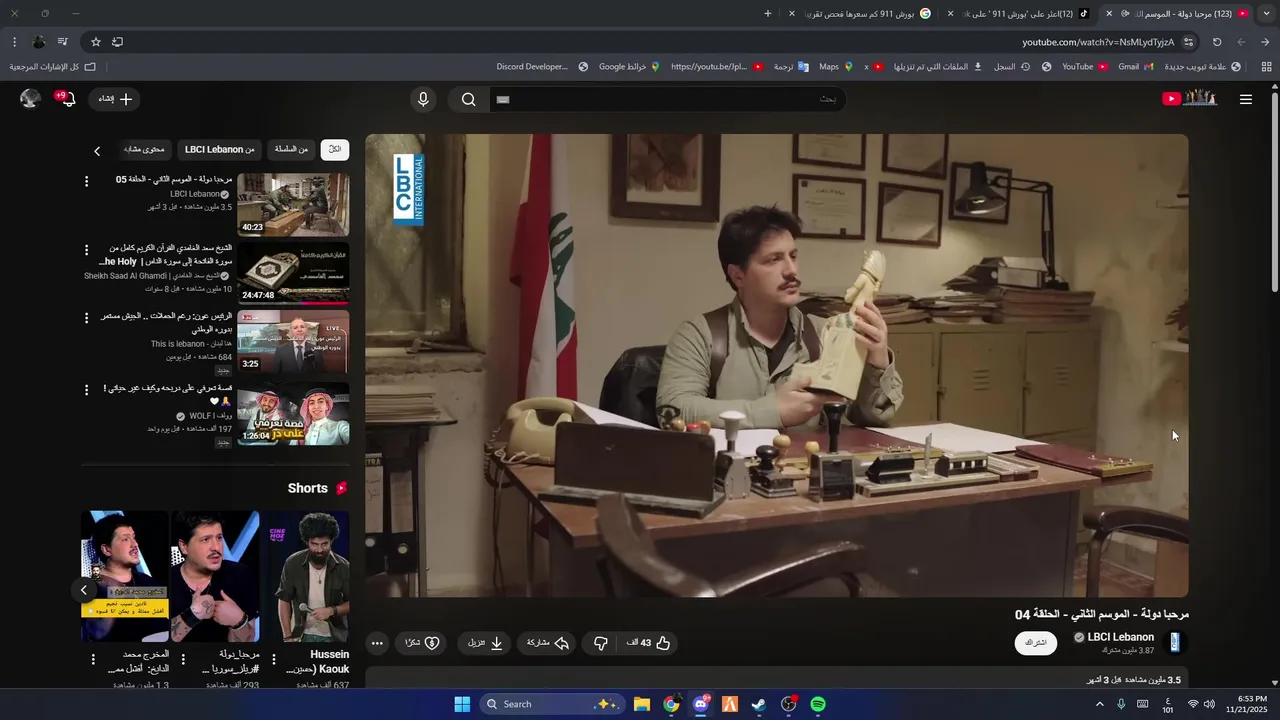Screen dimensions: 1280x720
Task: Click the main video player
Action: pyautogui.click(x=777, y=366)
